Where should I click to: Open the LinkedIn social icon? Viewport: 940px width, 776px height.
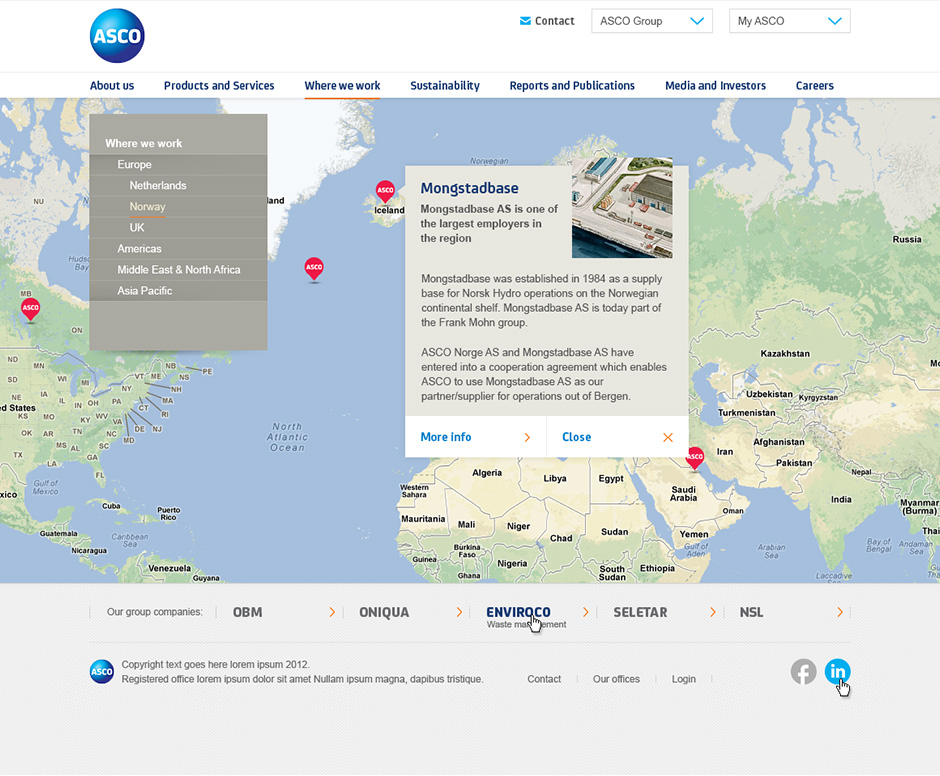click(x=837, y=672)
